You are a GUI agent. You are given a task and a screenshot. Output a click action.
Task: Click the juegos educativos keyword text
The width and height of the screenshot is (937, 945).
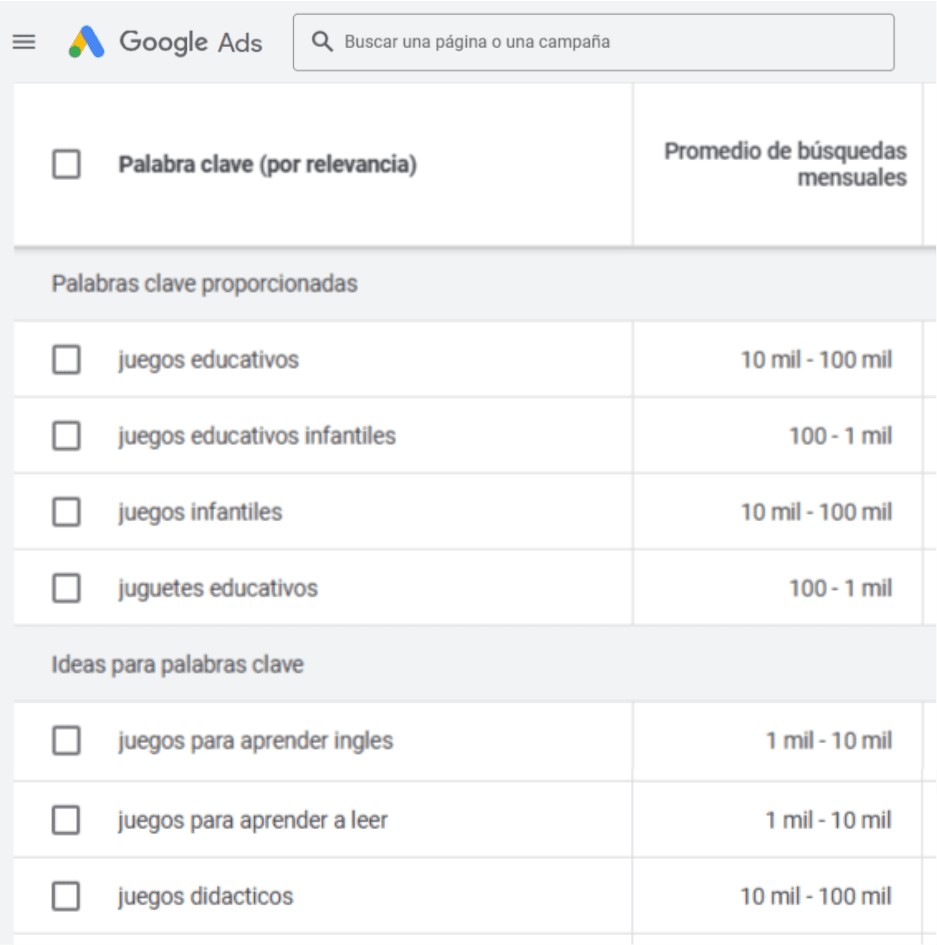(208, 360)
